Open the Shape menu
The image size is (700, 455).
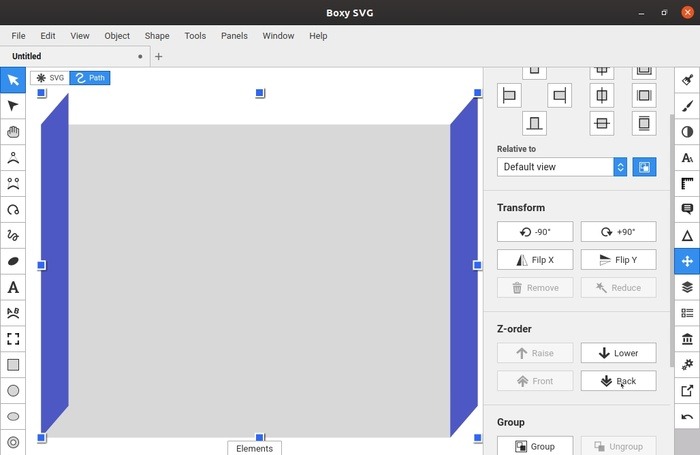click(157, 36)
